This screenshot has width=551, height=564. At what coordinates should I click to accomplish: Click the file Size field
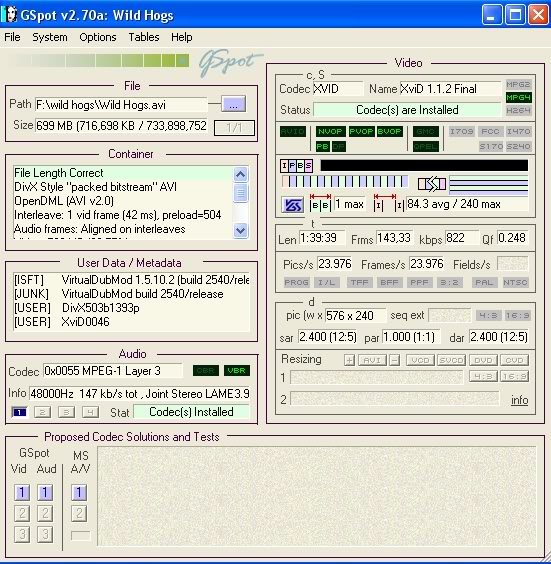(x=121, y=126)
